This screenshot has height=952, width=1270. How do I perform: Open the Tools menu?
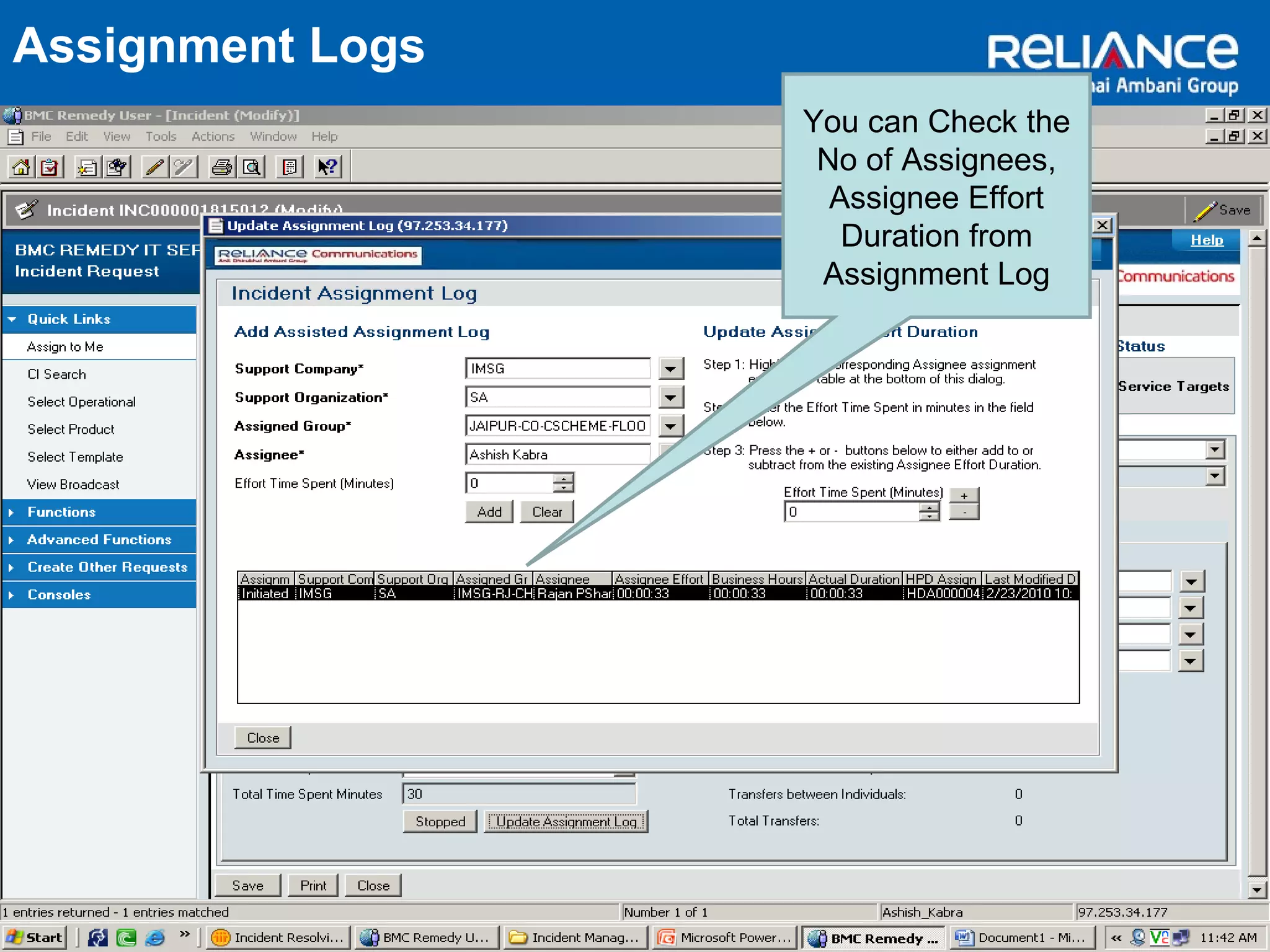coord(161,136)
